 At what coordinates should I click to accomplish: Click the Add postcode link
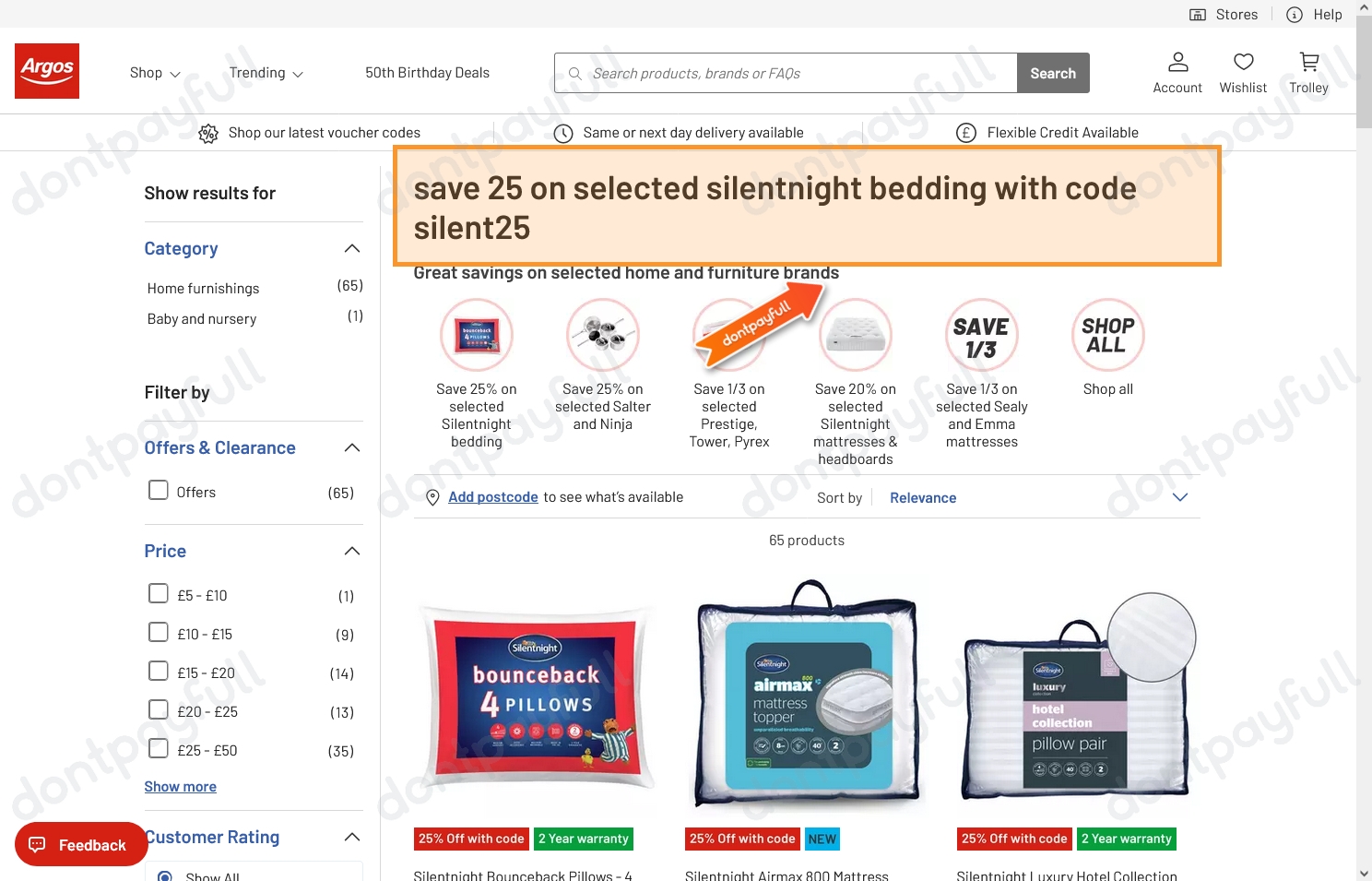(493, 497)
